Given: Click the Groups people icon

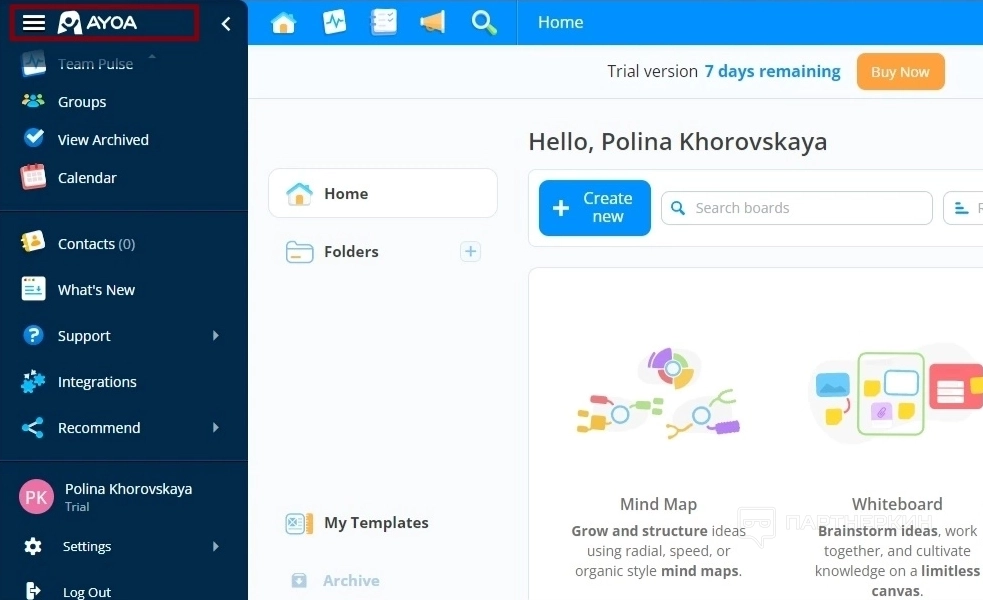Looking at the screenshot, I should [33, 100].
